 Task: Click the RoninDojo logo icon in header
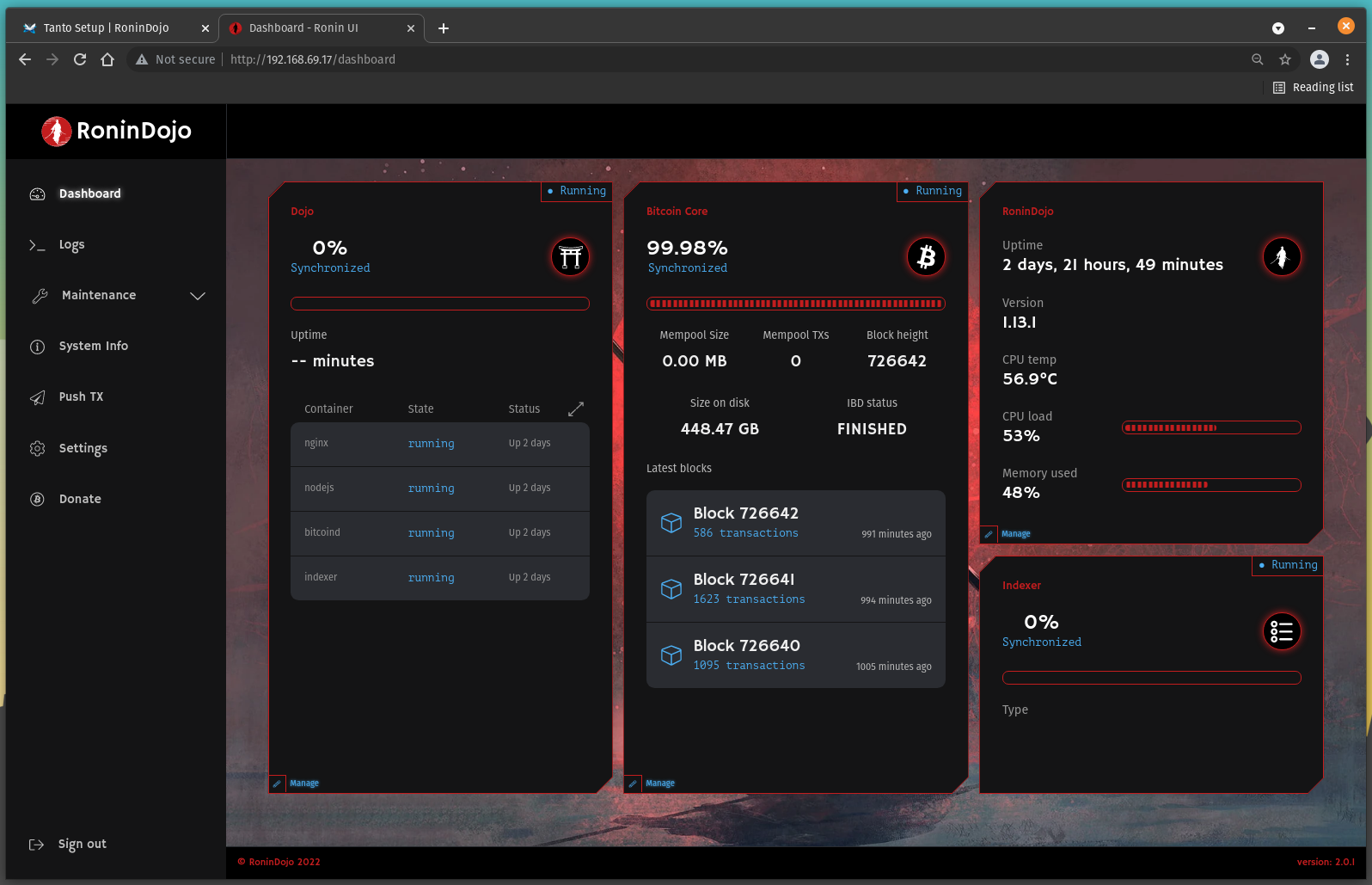(x=57, y=132)
